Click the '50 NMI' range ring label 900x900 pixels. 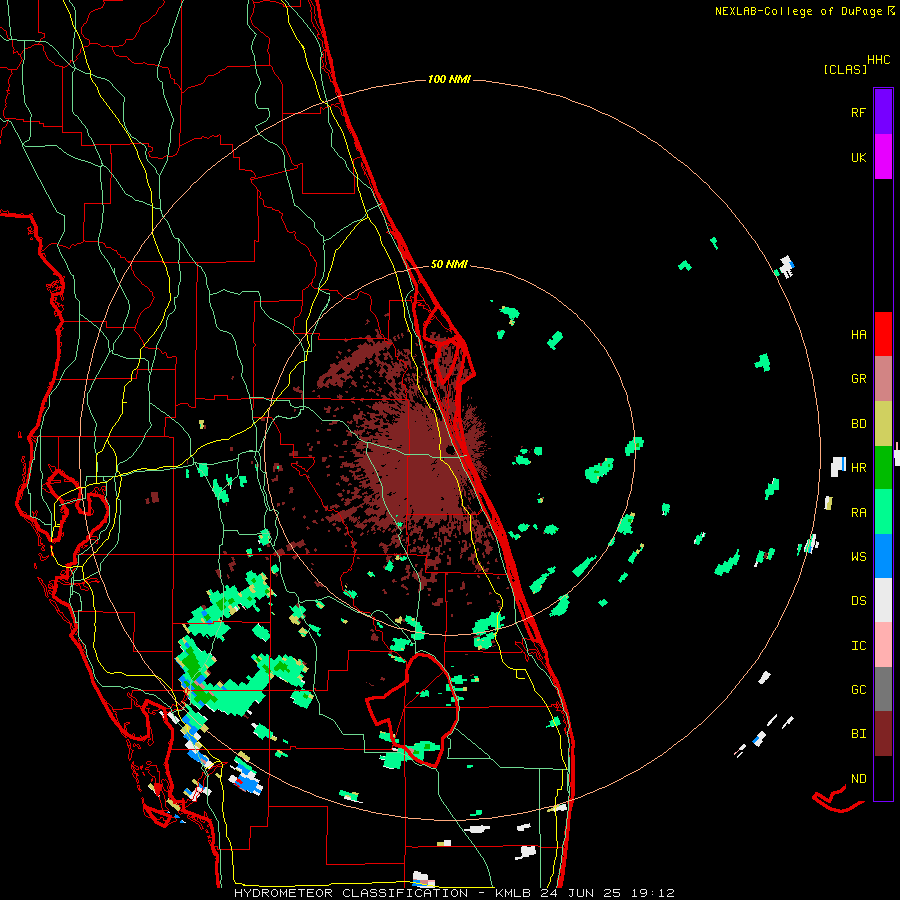(449, 264)
